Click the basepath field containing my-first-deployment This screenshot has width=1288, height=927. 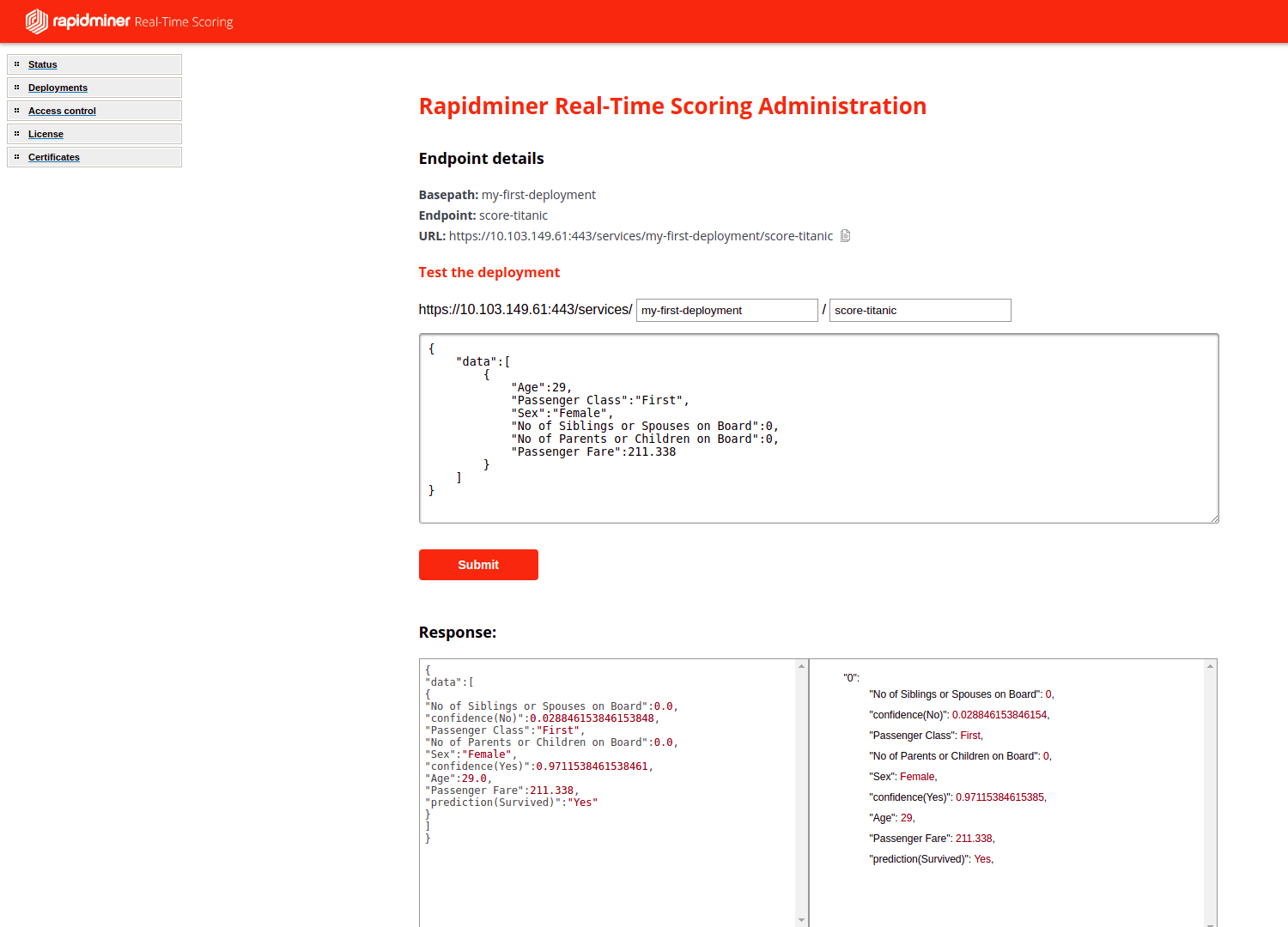point(726,311)
